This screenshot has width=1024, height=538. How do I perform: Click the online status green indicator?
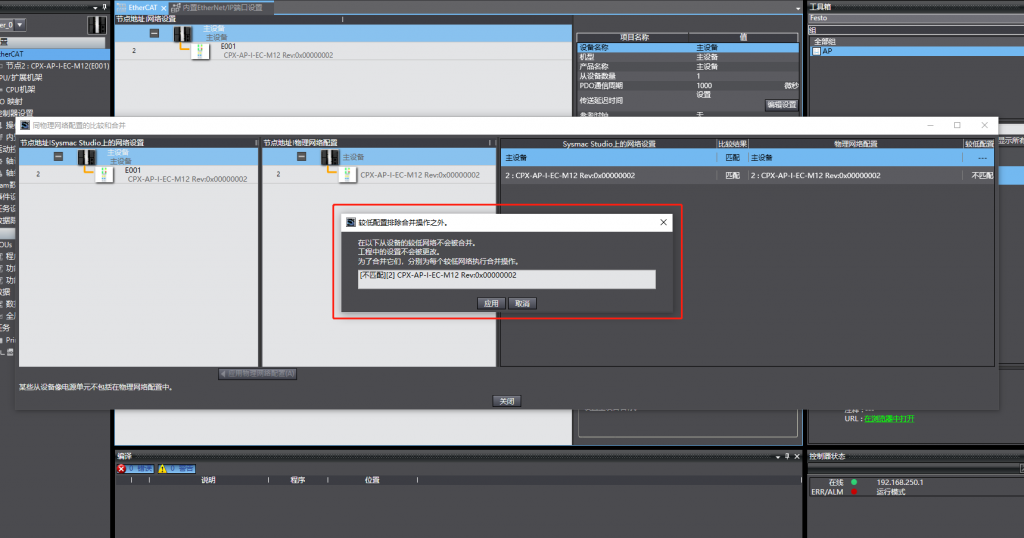854,483
